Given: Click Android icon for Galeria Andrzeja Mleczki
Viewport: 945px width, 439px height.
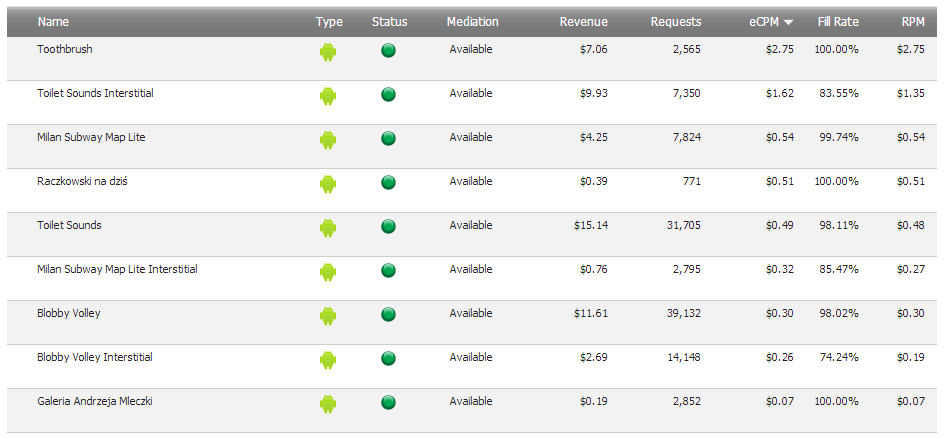Looking at the screenshot, I should pos(328,404).
